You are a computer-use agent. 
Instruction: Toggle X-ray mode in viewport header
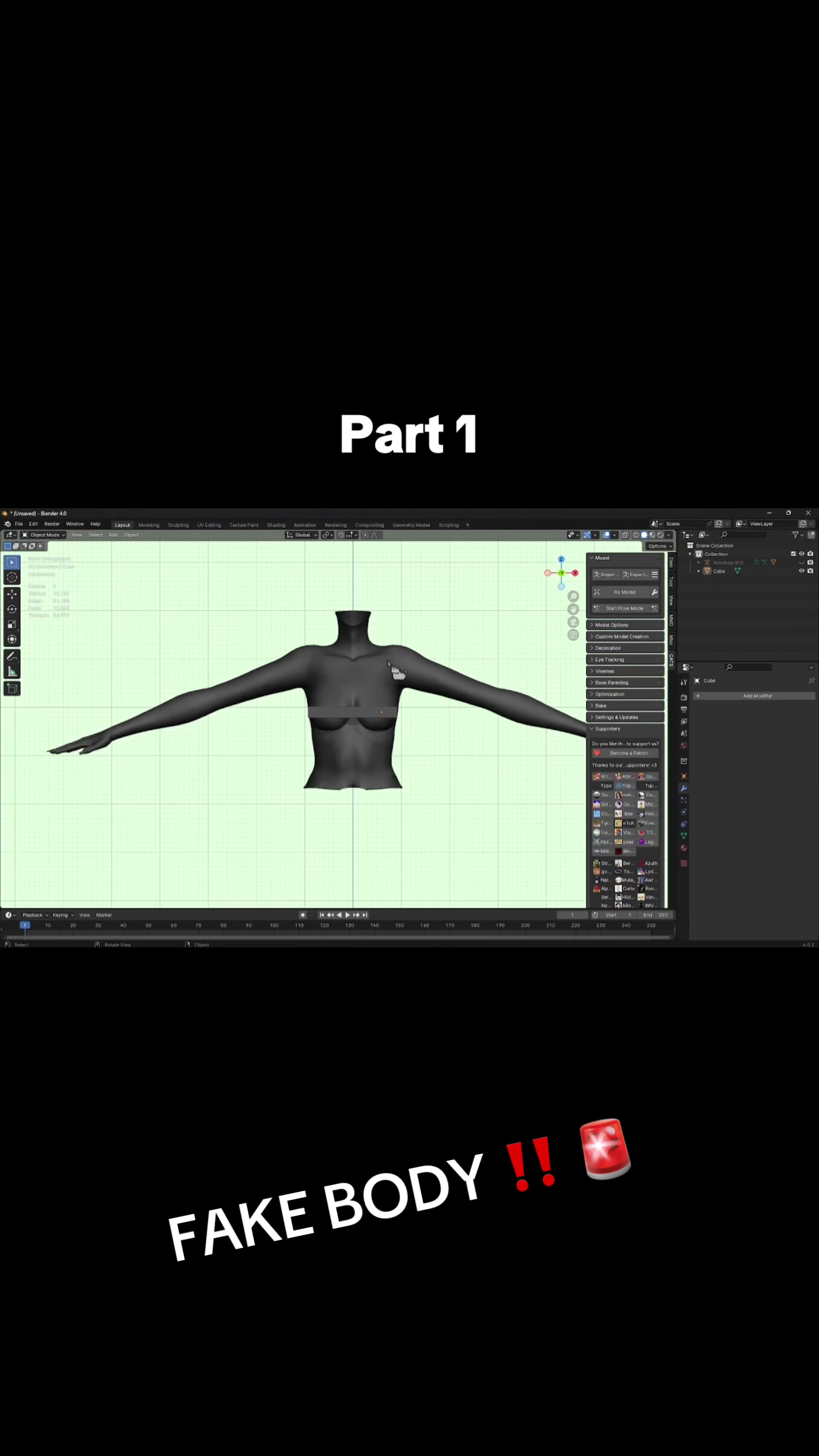[x=625, y=535]
